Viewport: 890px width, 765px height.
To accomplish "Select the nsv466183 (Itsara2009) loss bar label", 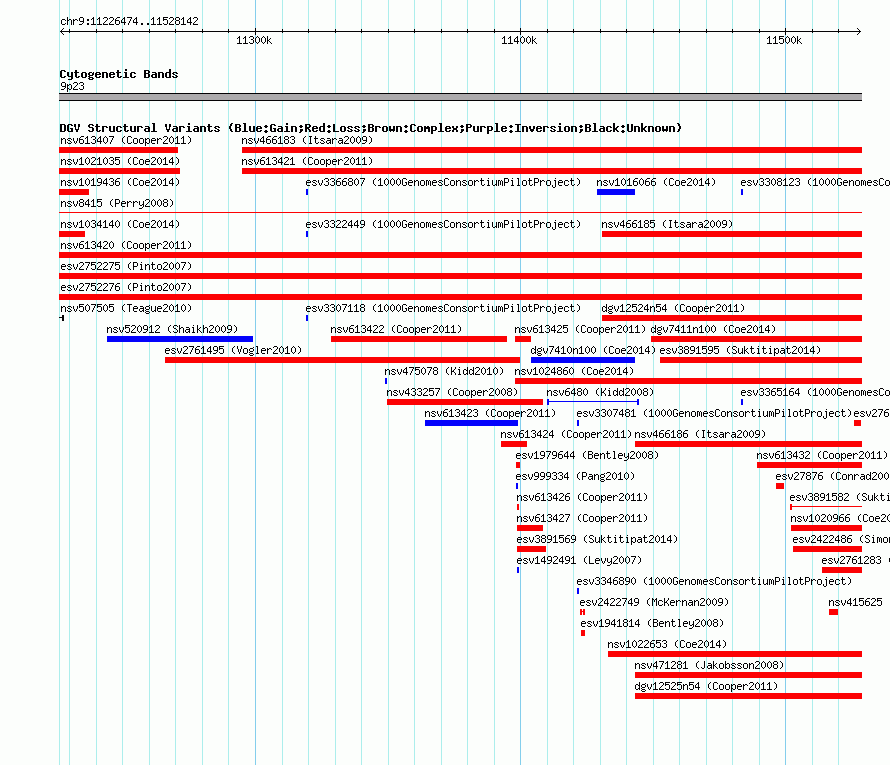I will pos(307,140).
